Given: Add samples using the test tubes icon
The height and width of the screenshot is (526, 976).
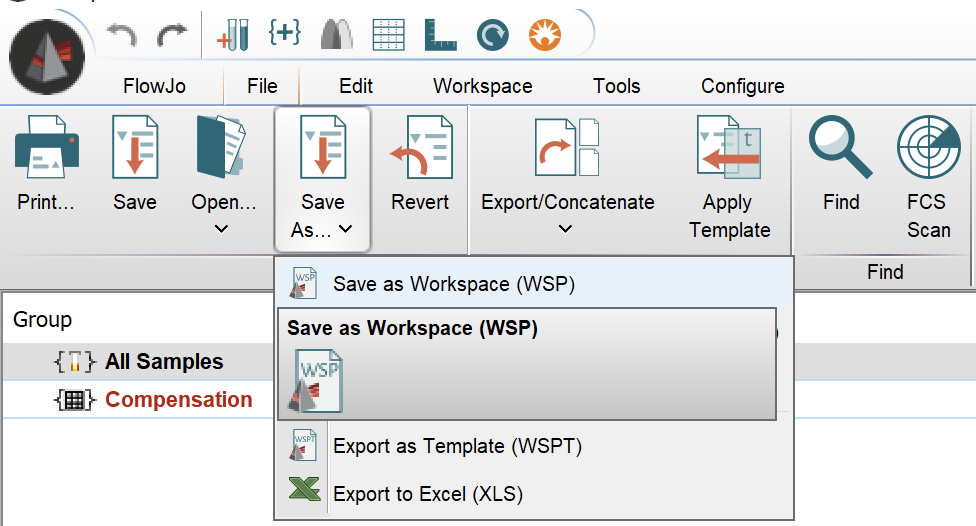Looking at the screenshot, I should point(233,35).
